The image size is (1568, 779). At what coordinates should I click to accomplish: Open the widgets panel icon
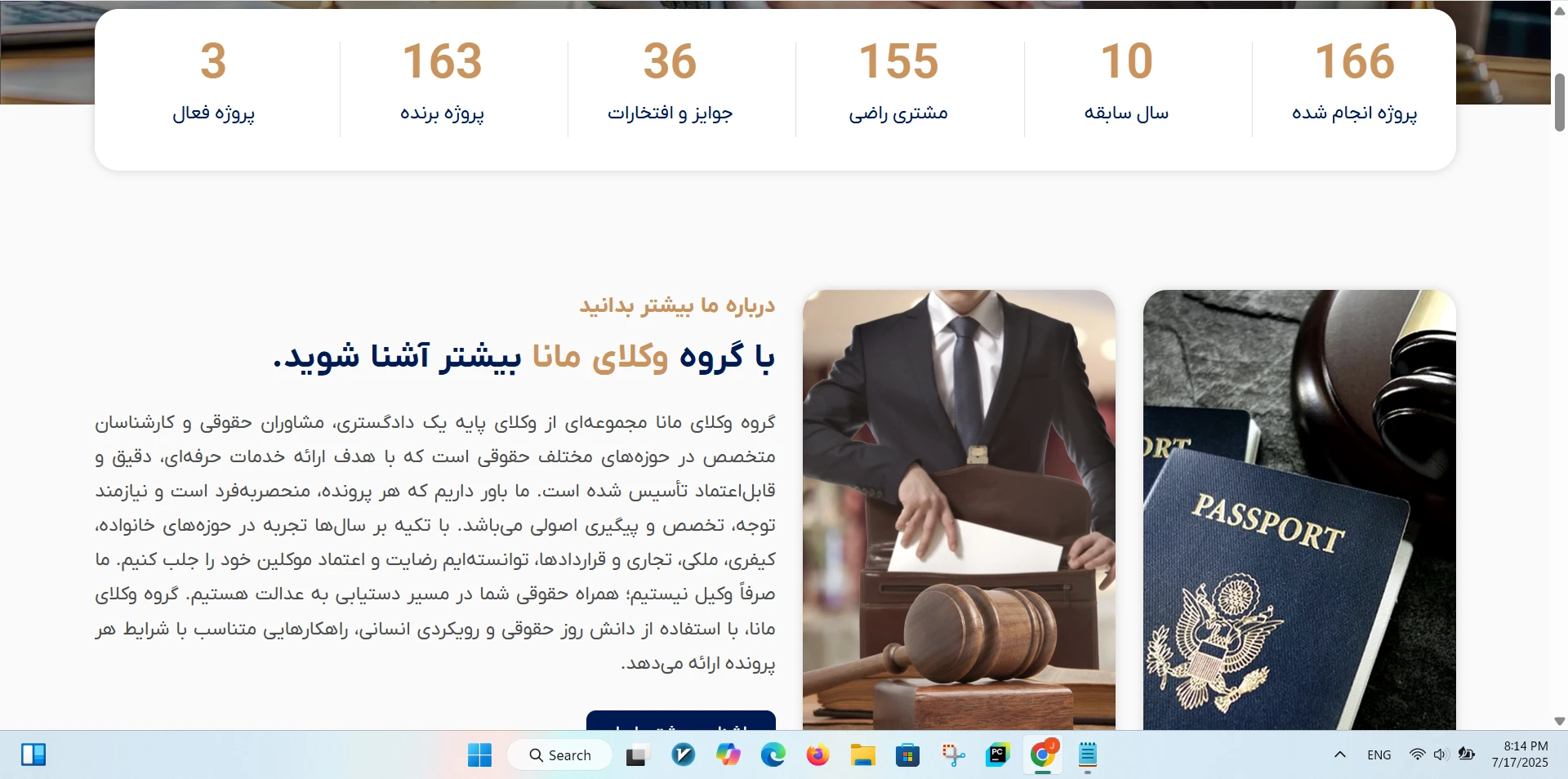33,755
